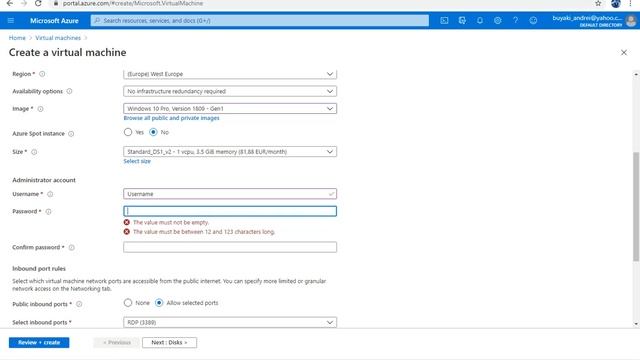640x360 pixels.
Task: Click 'The value must not be empty.' error
Action: (171, 222)
